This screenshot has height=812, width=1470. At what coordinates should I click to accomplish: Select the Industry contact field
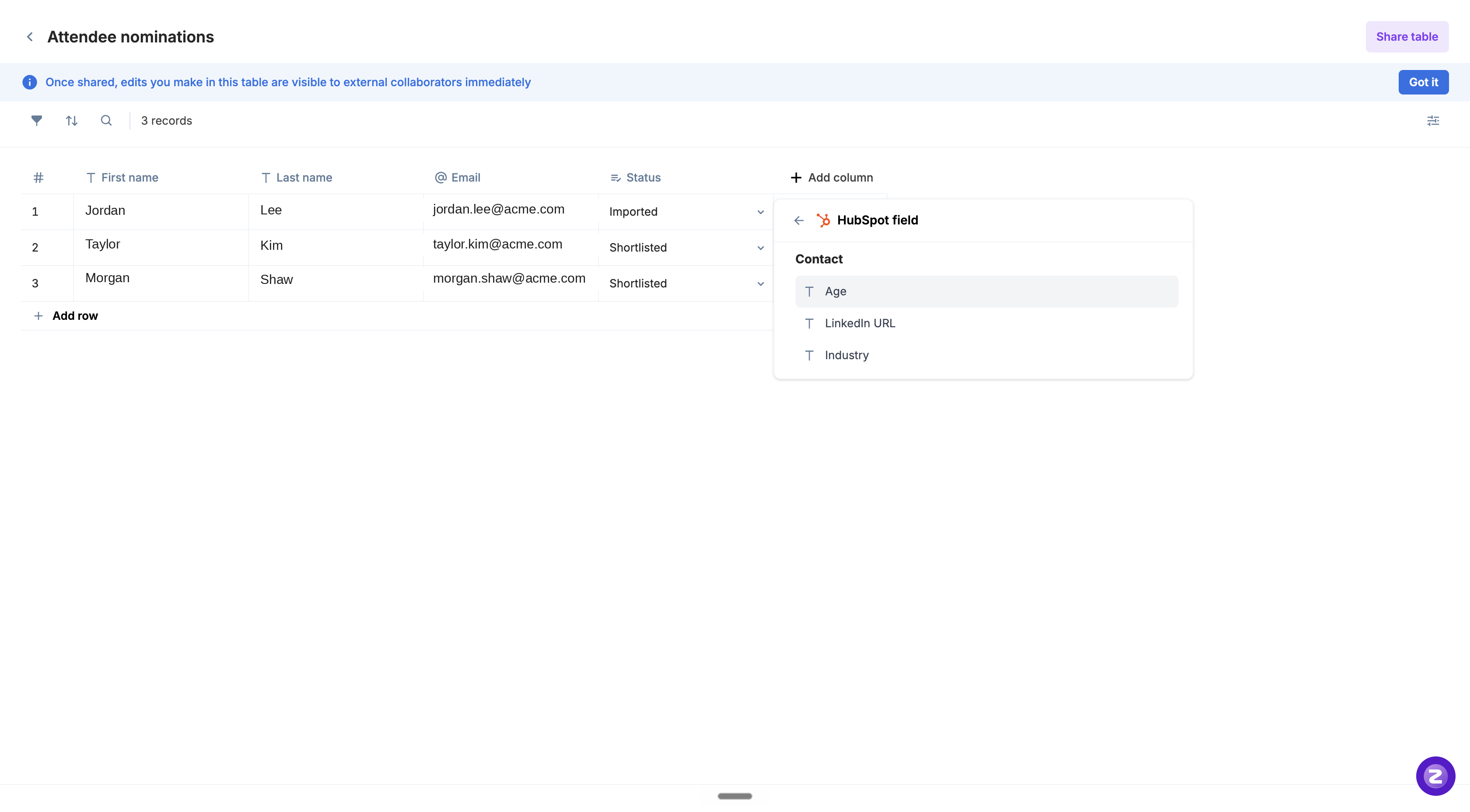(x=986, y=356)
